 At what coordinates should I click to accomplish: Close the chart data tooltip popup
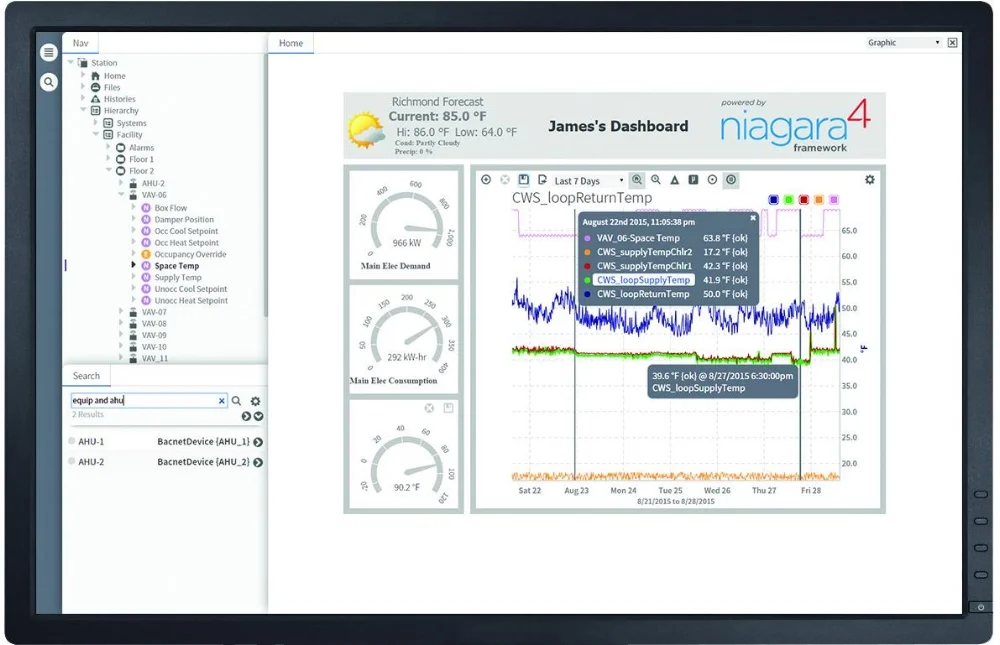tap(753, 218)
